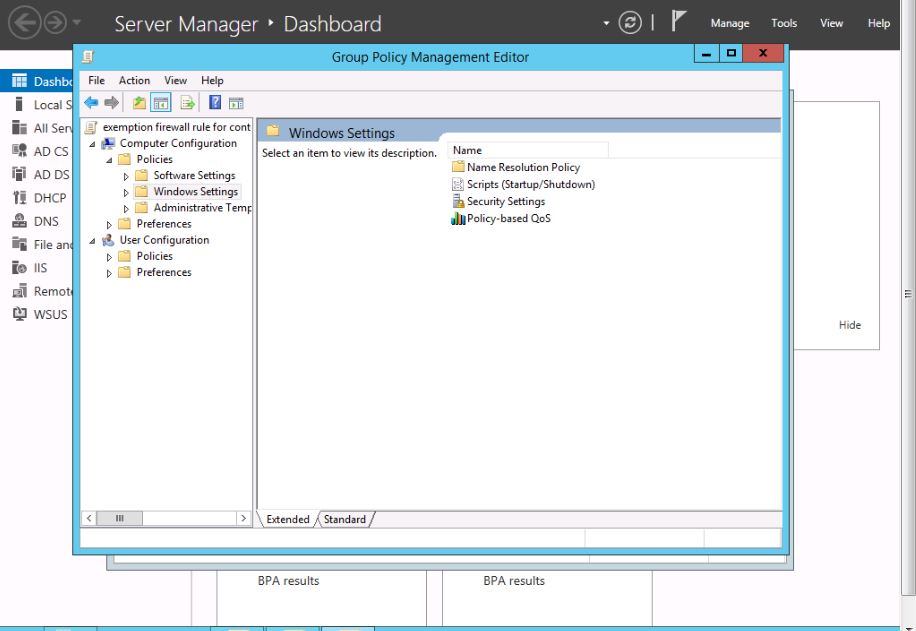Collapse the Computer Configuration node

[92, 144]
